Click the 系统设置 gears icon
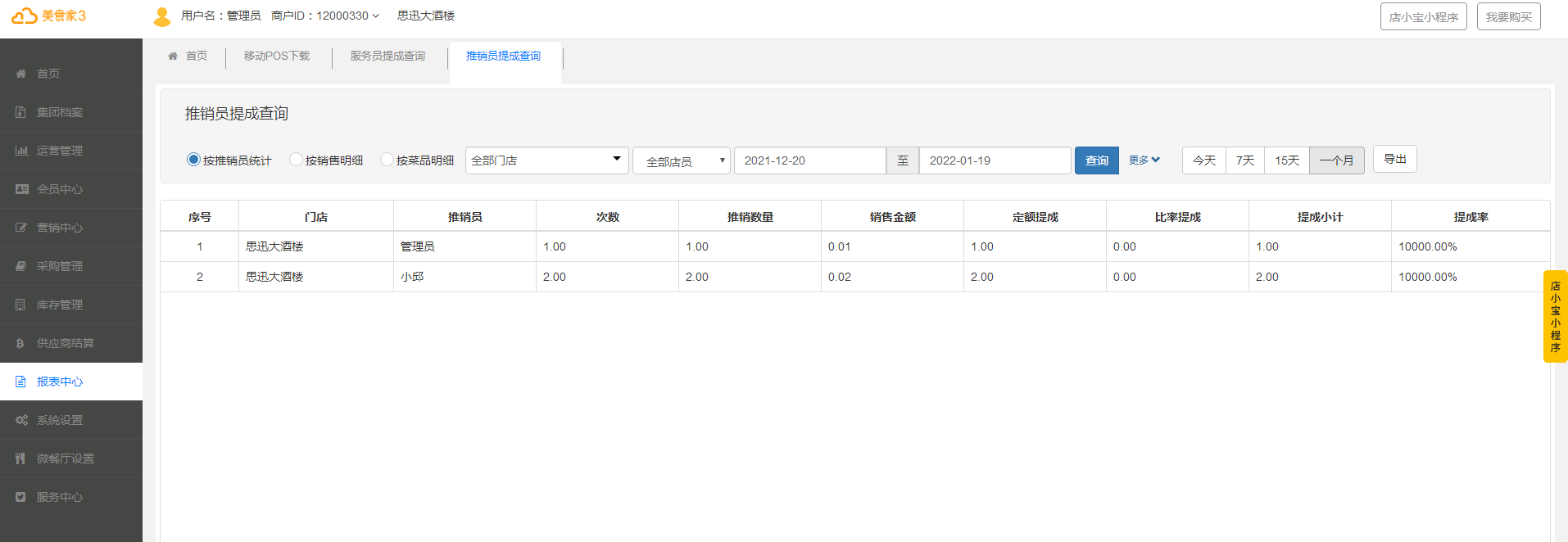 [x=21, y=420]
